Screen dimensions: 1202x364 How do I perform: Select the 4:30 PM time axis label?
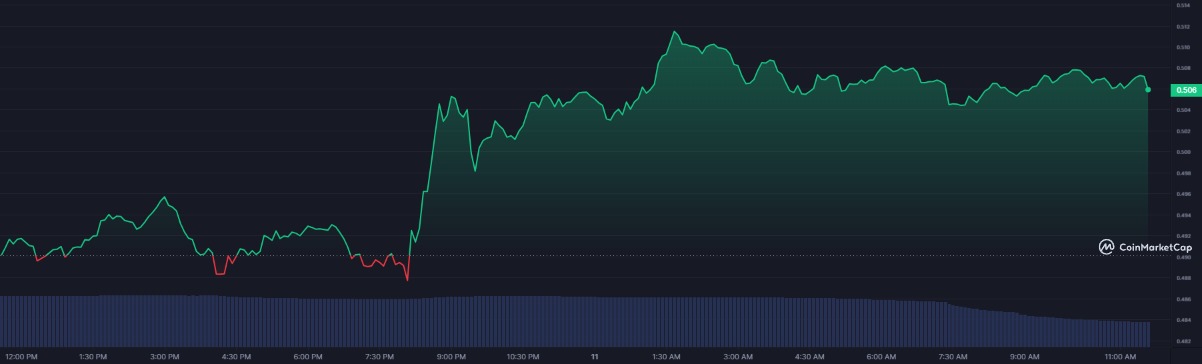pos(236,357)
